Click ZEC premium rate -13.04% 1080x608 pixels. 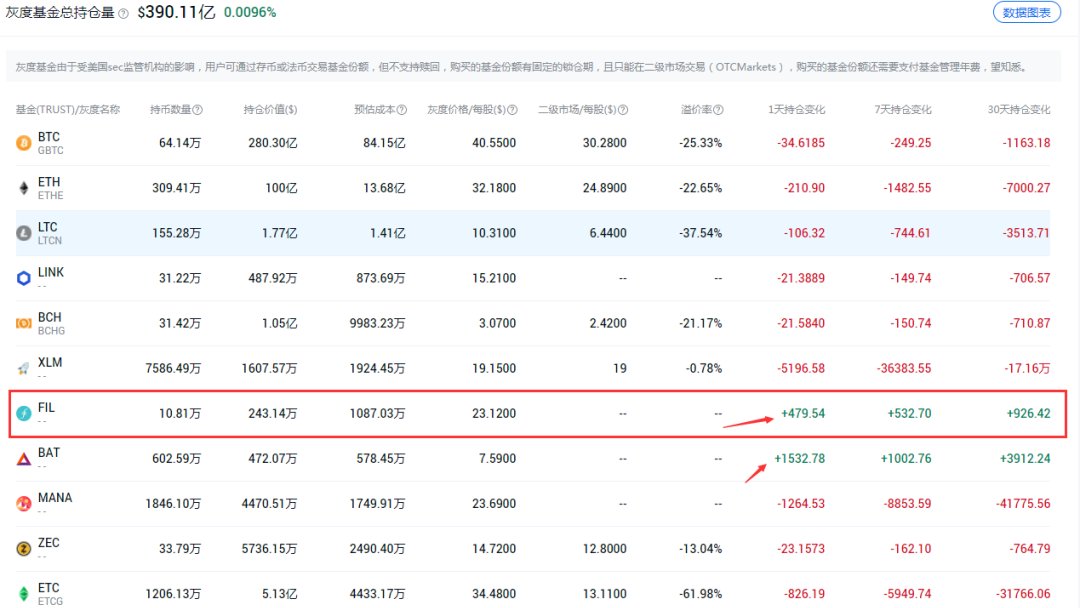click(x=700, y=549)
